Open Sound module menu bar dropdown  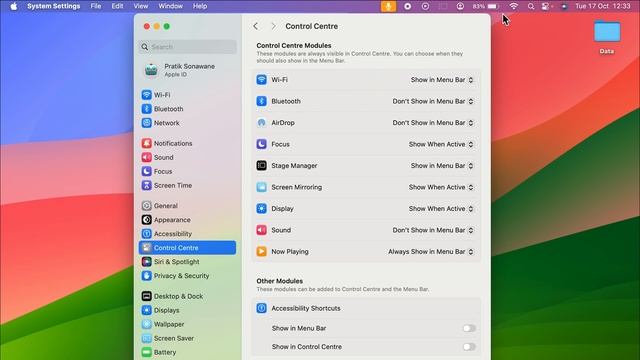[433, 230]
